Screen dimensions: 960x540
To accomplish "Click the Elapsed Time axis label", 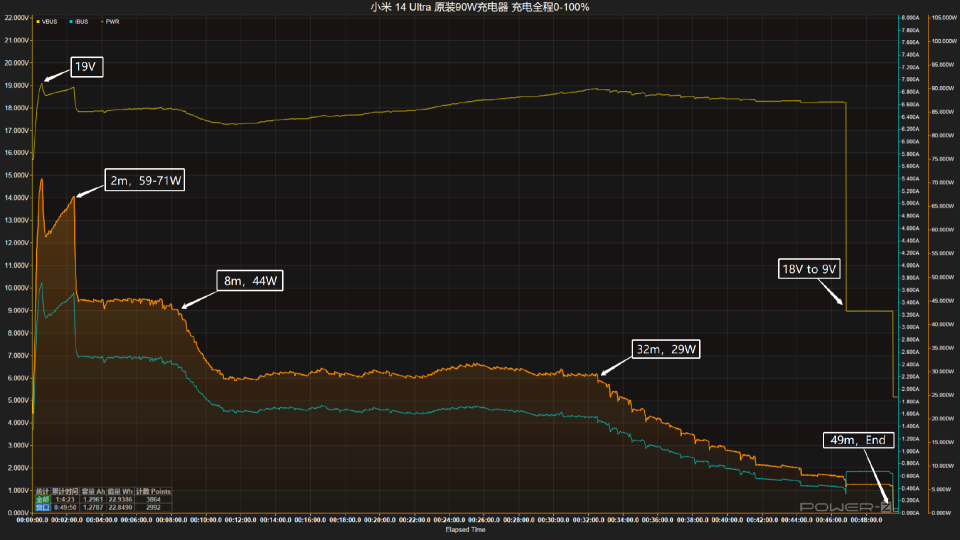I will pos(465,530).
